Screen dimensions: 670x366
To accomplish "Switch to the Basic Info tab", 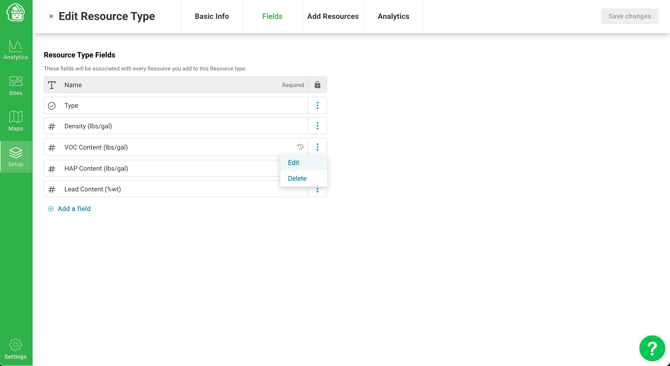I will click(x=212, y=16).
